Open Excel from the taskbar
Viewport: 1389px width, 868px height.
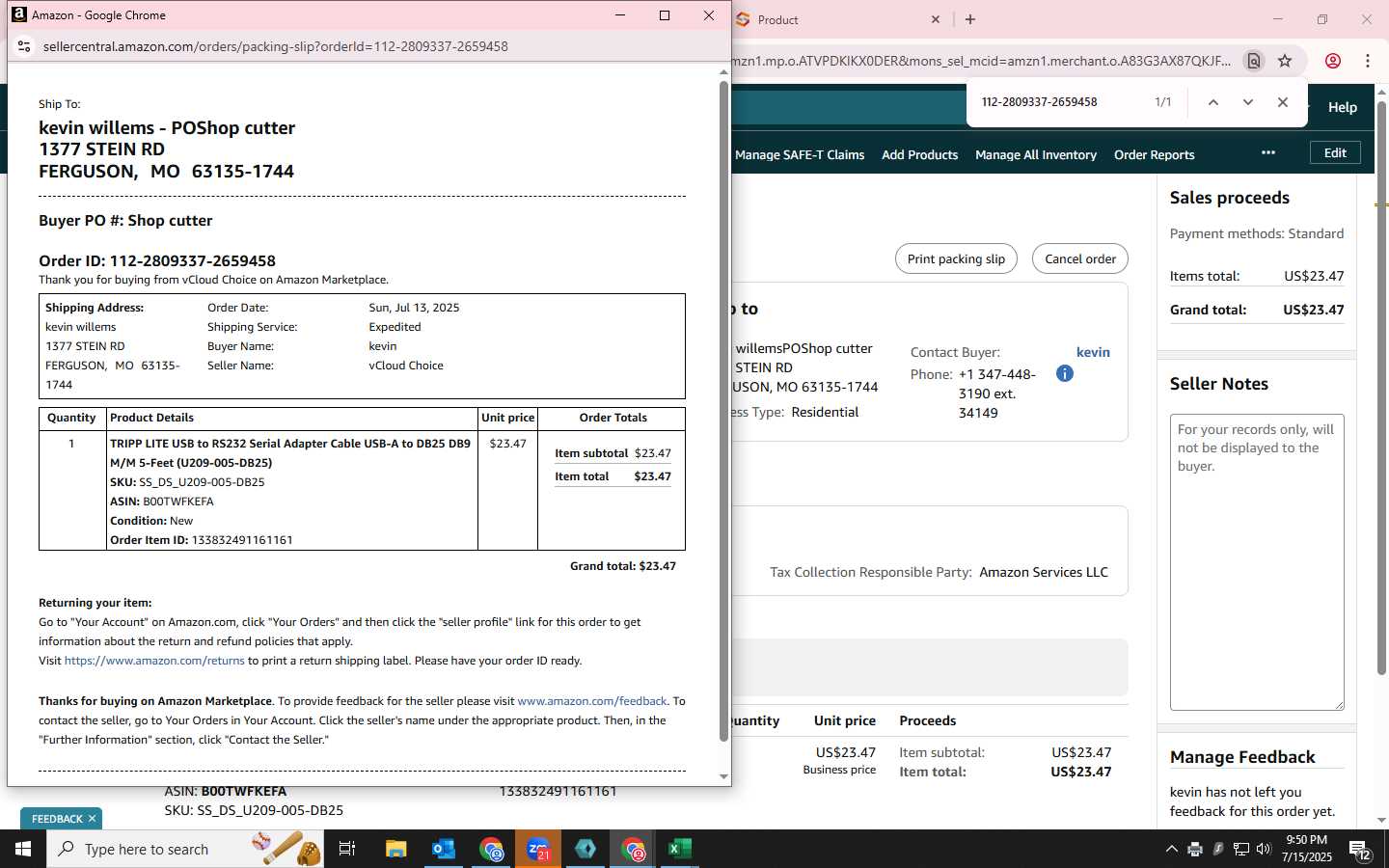pyautogui.click(x=680, y=849)
